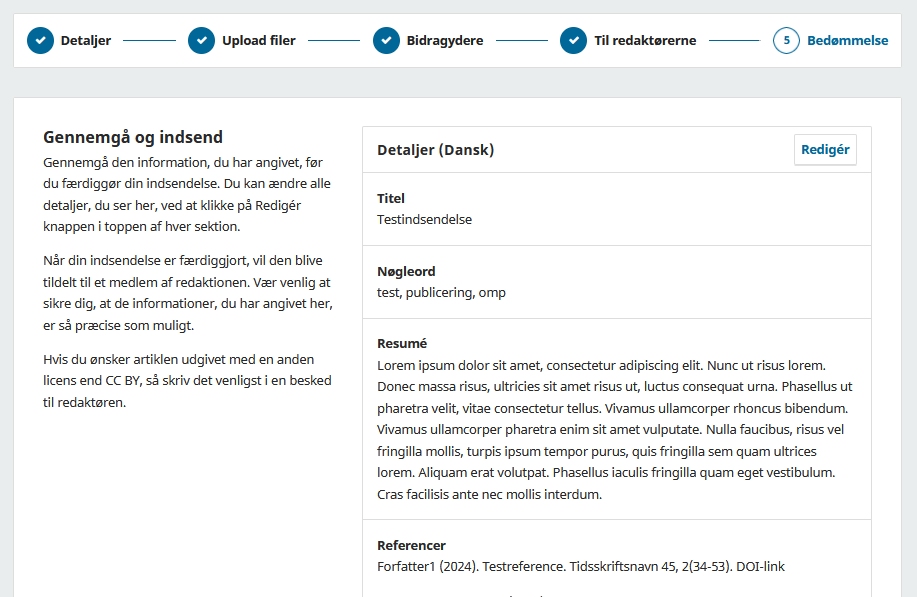Click the Detaljer (Dansk) section heading

pos(435,150)
